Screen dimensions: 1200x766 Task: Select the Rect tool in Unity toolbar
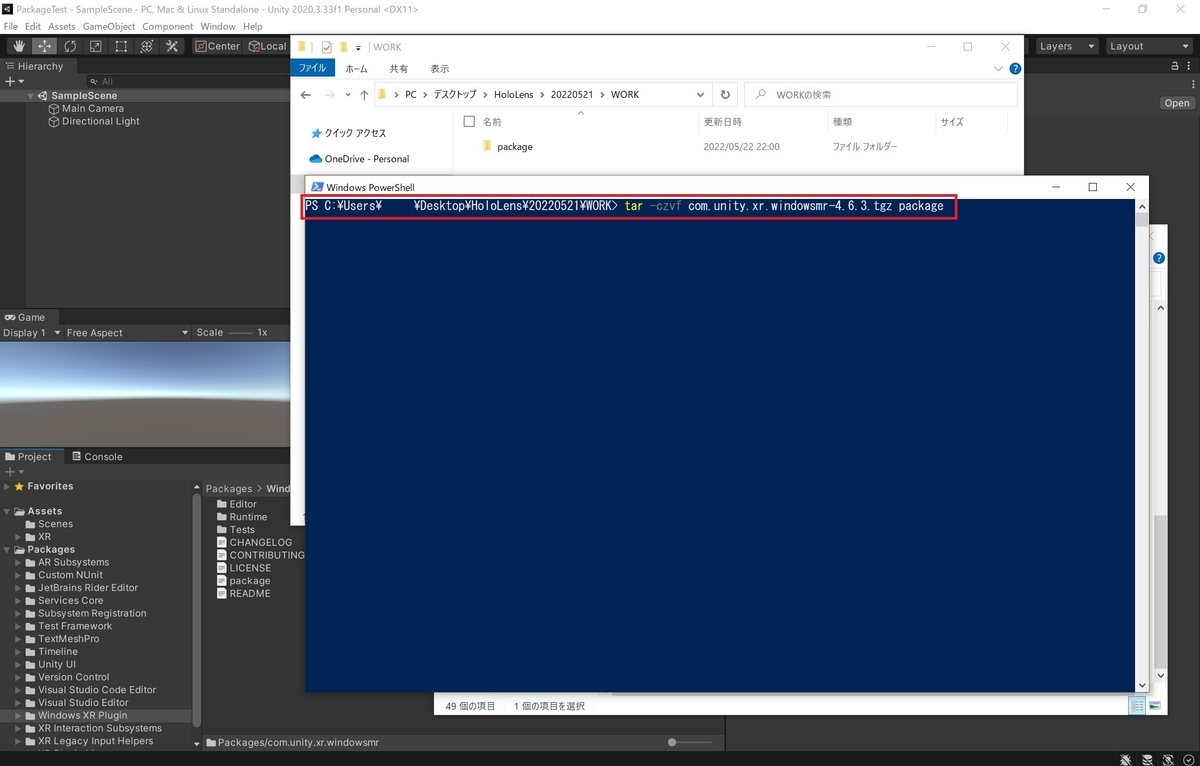pos(121,46)
